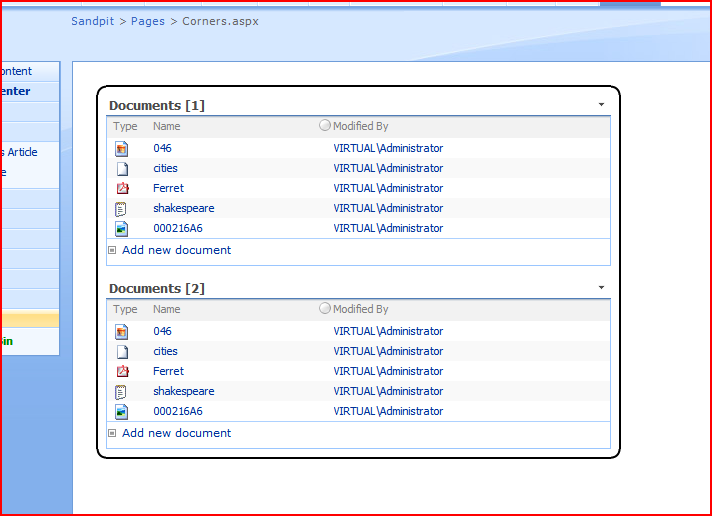Click the PDF icon next to Ferret in Documents [2]
Screen dimensions: 712x516
click(x=122, y=372)
